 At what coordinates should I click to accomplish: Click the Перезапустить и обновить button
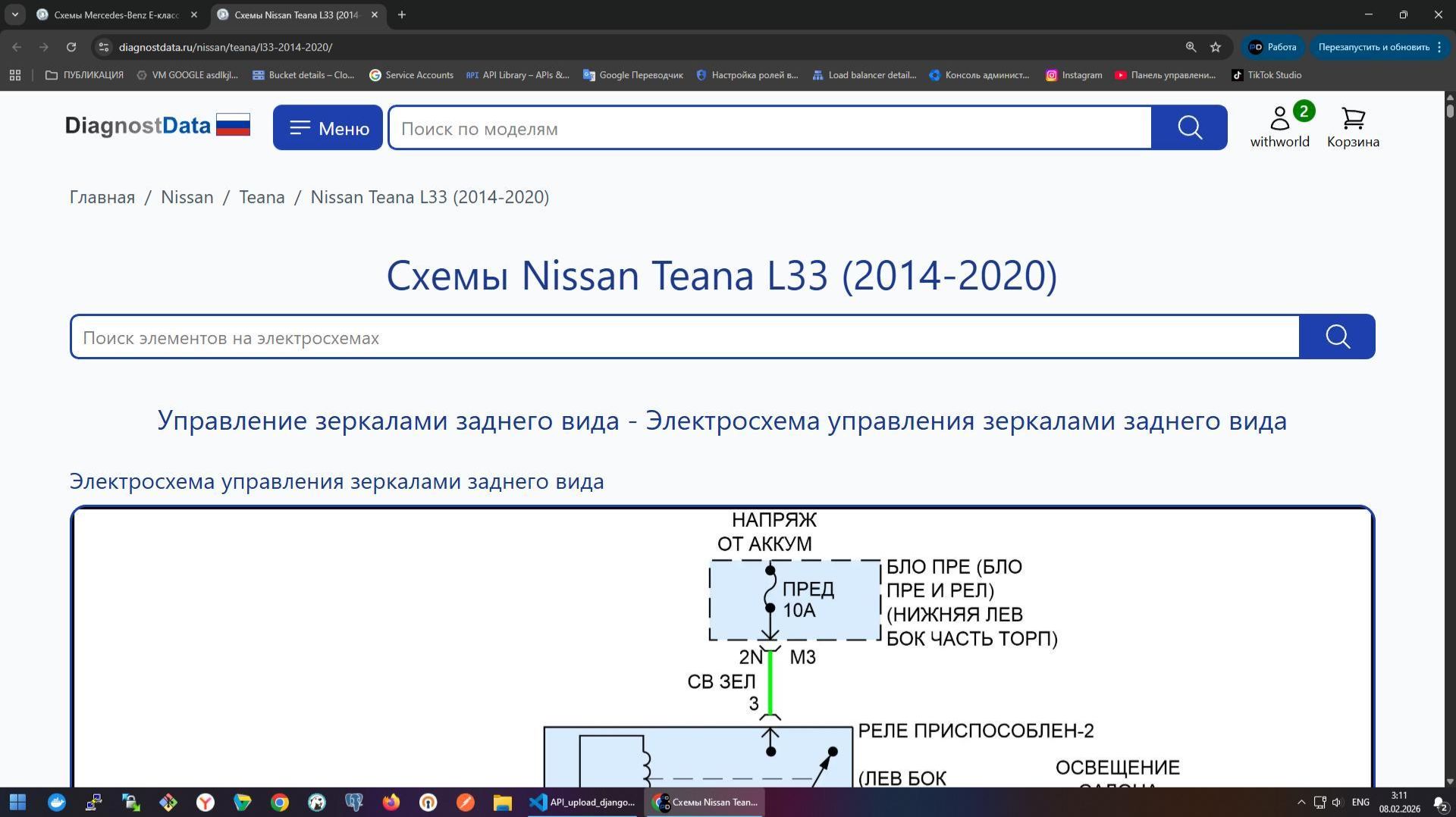click(x=1372, y=46)
